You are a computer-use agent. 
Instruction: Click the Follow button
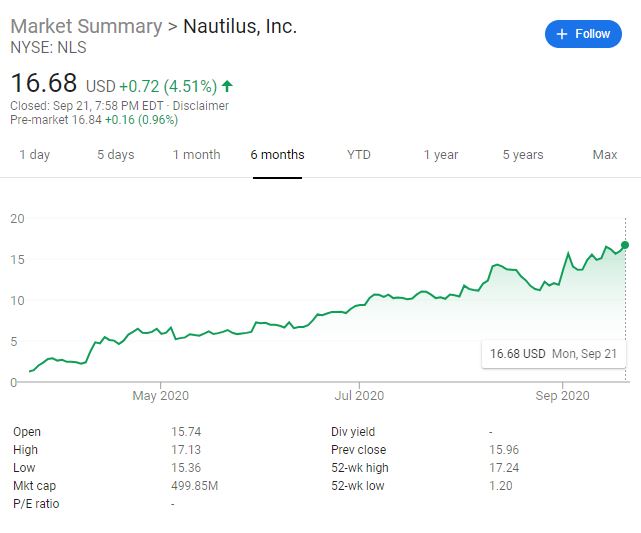pos(583,34)
